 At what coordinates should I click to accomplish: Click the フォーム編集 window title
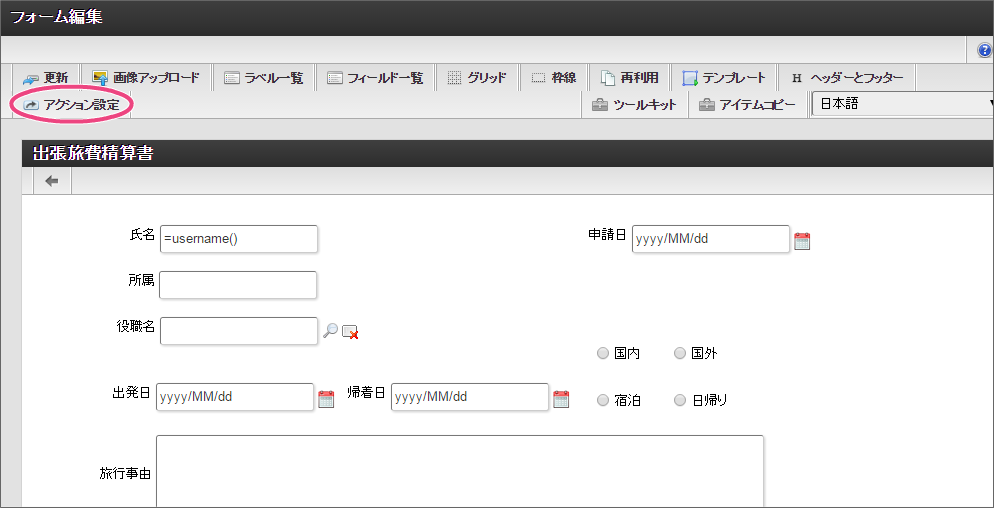pos(57,17)
